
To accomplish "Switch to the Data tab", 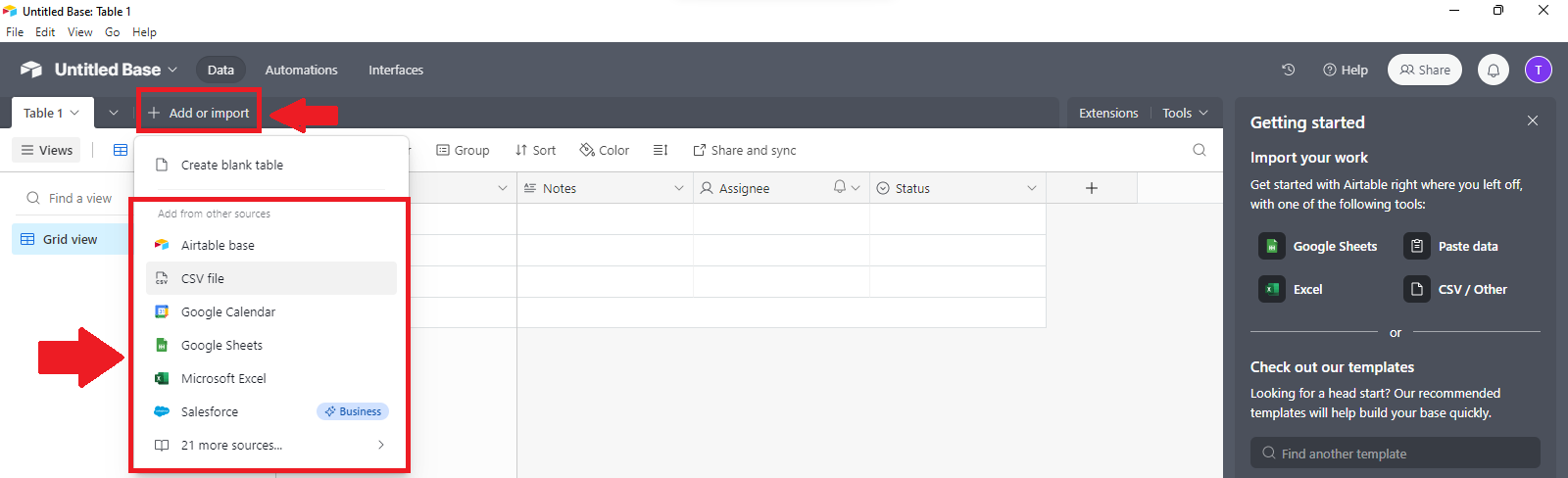I will pos(220,70).
